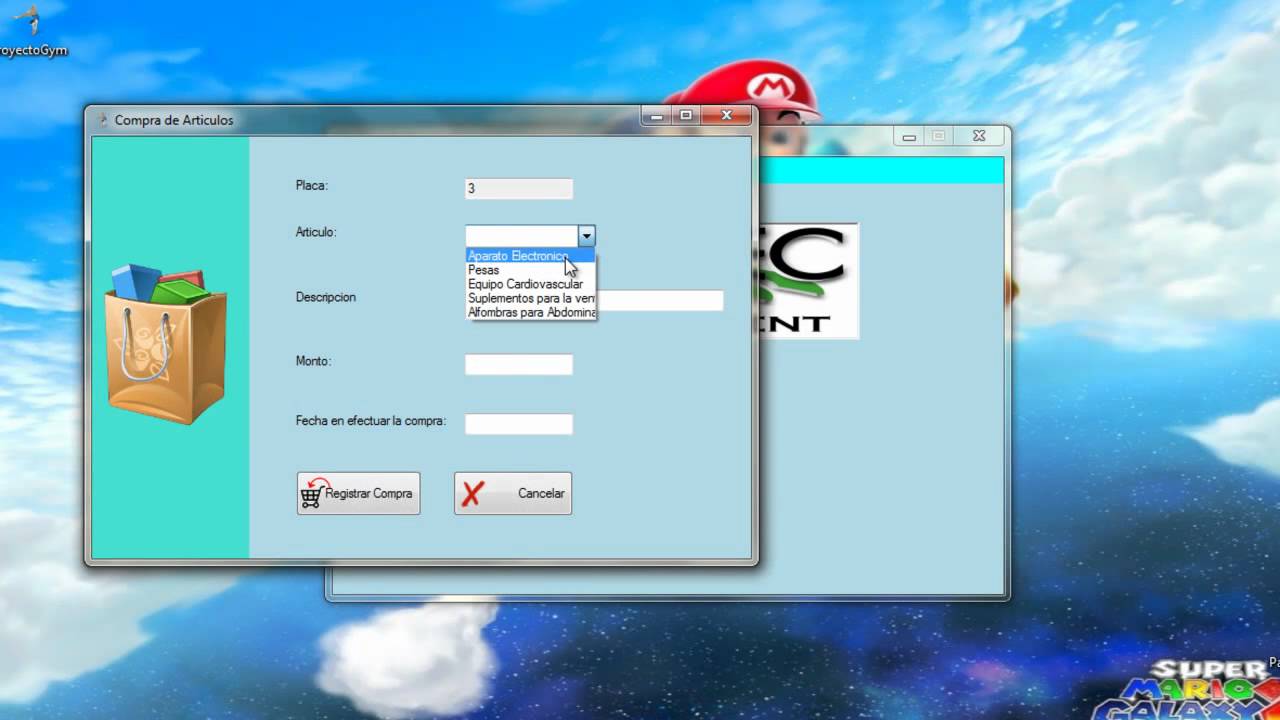Click the Compra de Articulos title text

coord(174,120)
